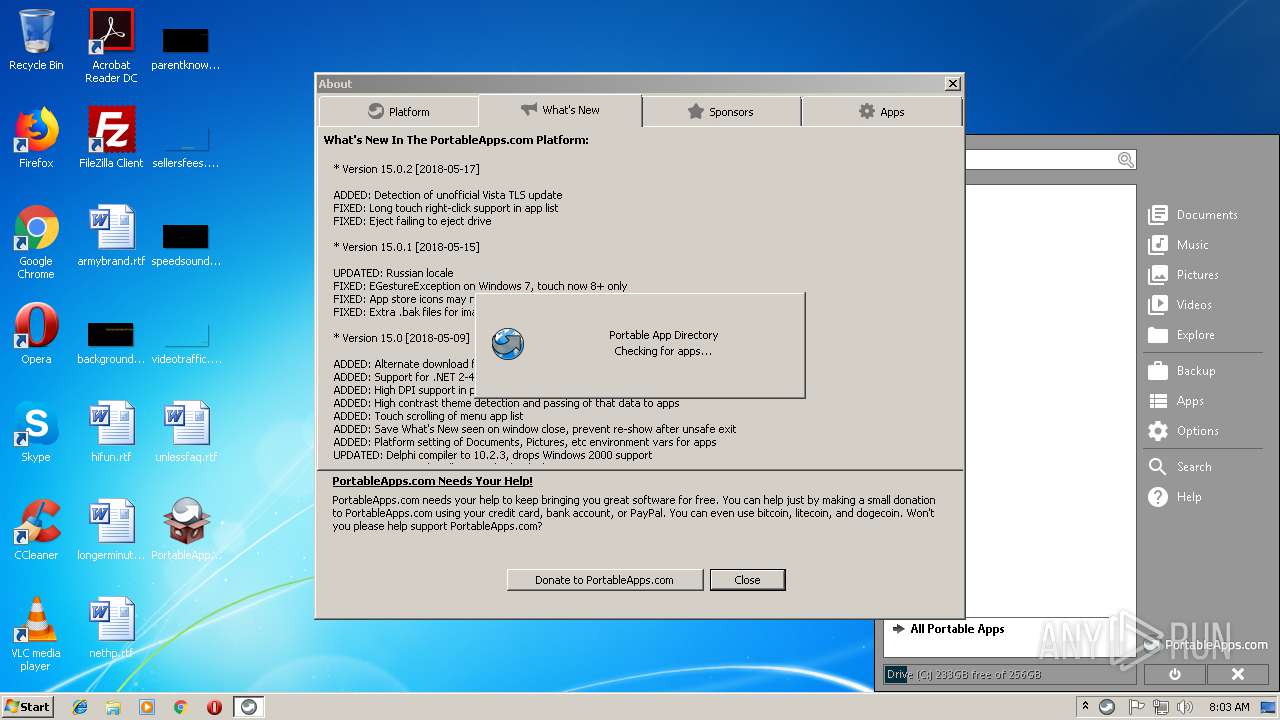Open Documents in PortableApps menu
The width and height of the screenshot is (1280, 720).
tap(1193, 215)
